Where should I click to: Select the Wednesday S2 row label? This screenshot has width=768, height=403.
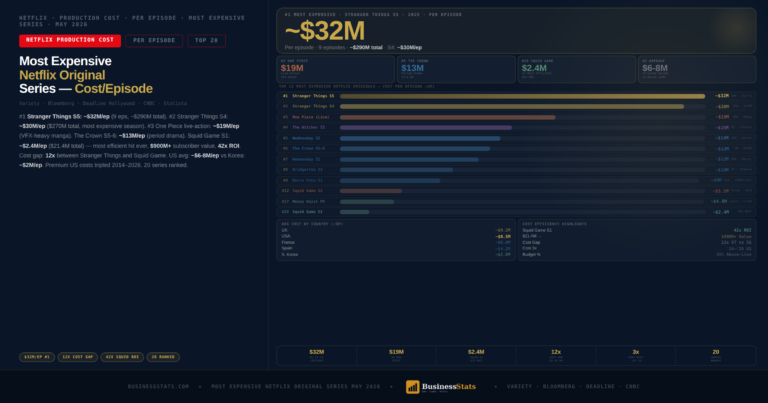(x=306, y=138)
